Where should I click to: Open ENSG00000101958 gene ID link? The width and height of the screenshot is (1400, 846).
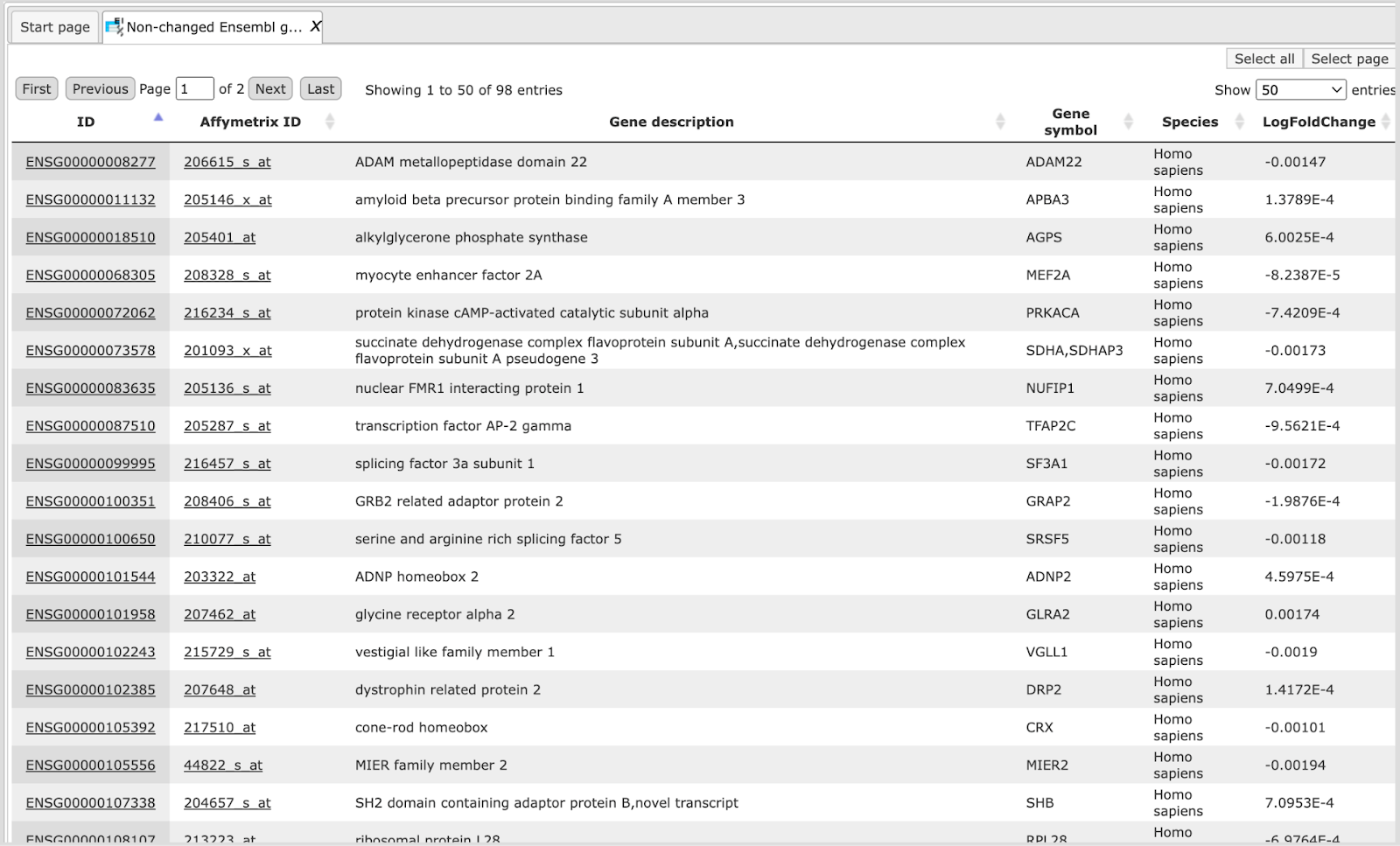click(x=90, y=614)
